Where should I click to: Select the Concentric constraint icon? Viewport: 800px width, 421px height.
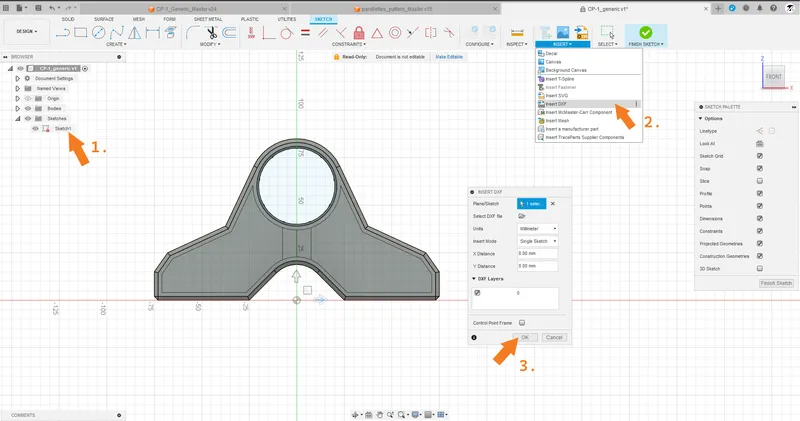click(x=395, y=33)
